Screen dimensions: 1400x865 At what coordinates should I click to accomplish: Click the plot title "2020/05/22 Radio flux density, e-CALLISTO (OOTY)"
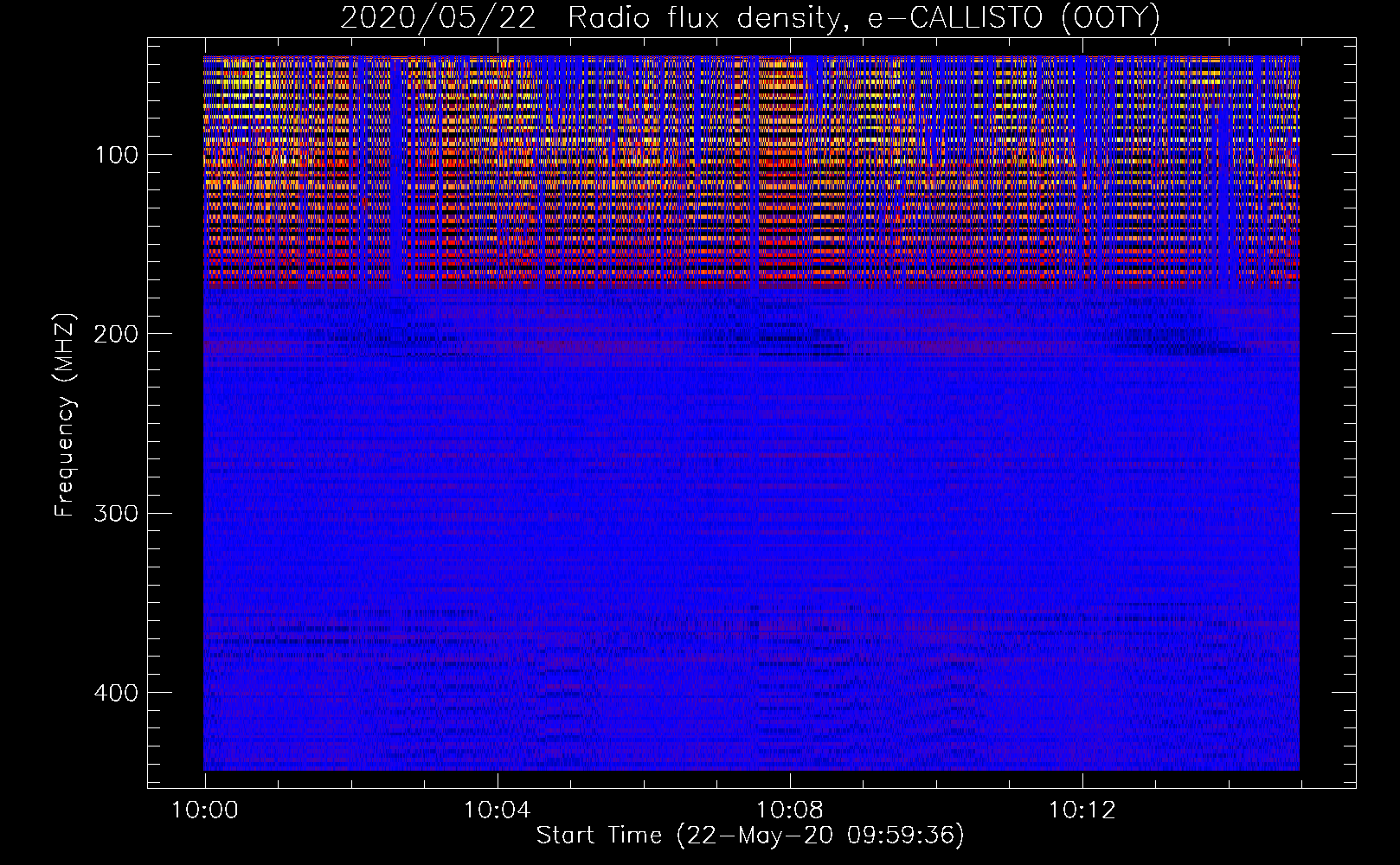[749, 18]
